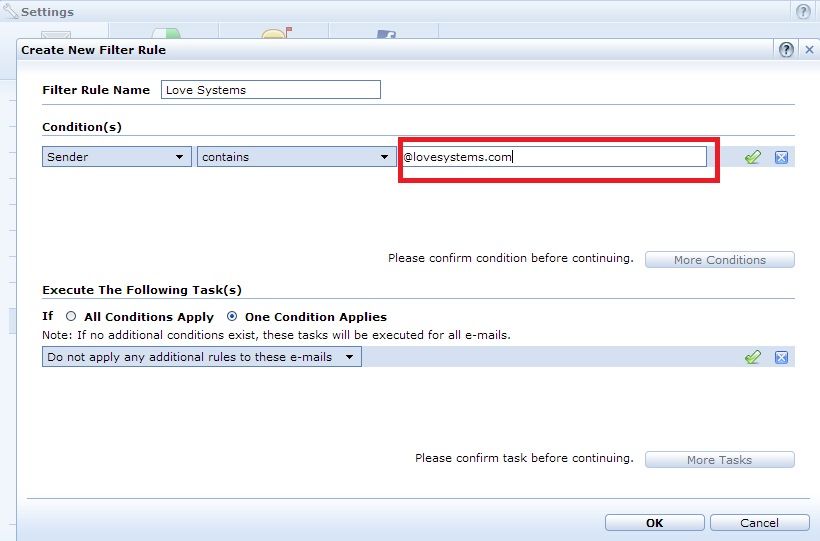Open help in the Settings window header
Screen dimensions: 820x541
(803, 11)
